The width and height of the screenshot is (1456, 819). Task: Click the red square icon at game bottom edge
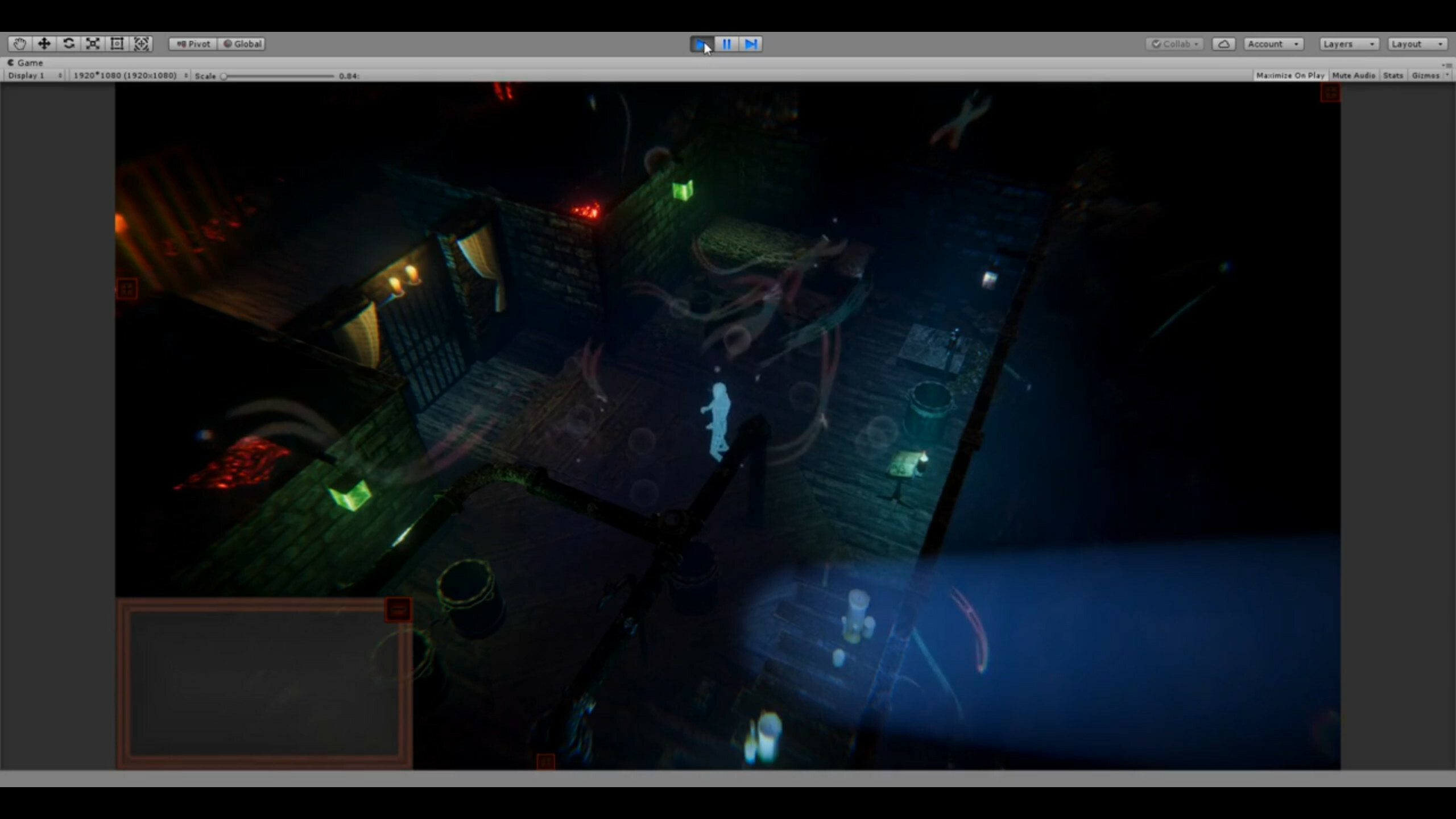click(545, 761)
